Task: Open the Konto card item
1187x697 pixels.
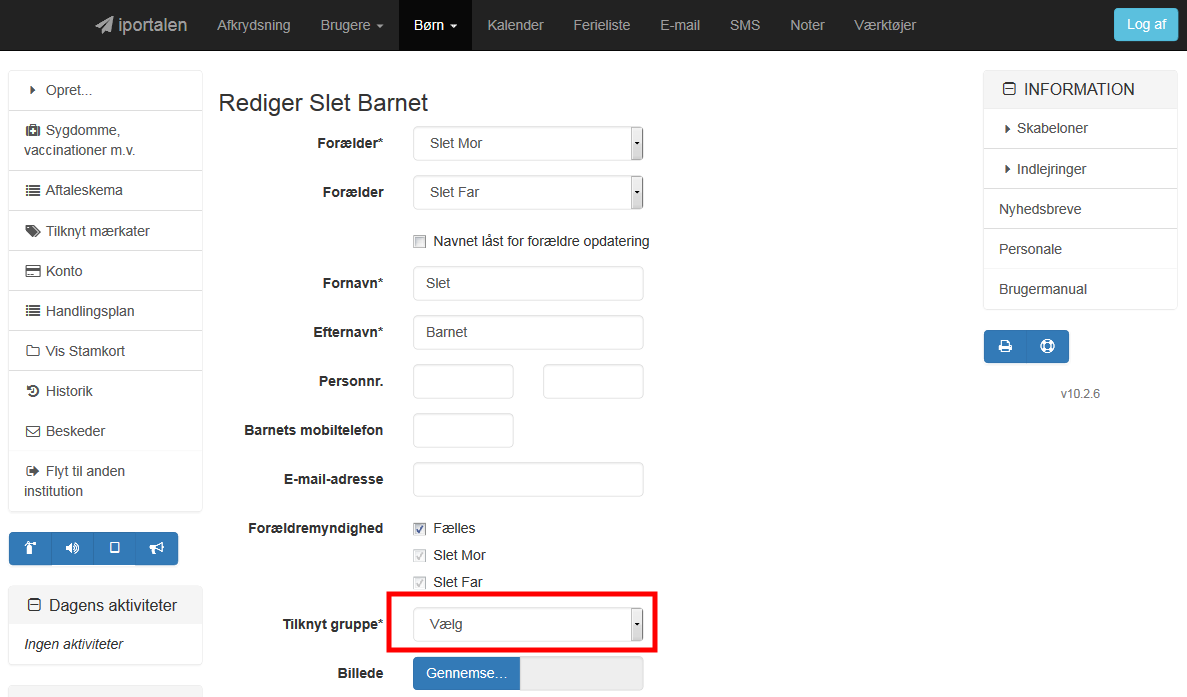Action: 105,271
